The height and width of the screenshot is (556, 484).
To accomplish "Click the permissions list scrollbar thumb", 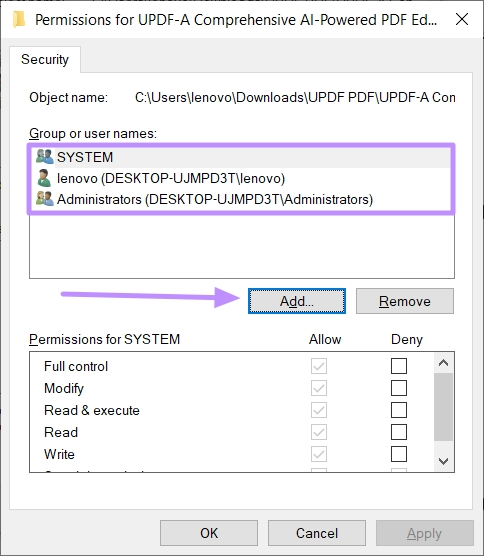I will tap(444, 406).
